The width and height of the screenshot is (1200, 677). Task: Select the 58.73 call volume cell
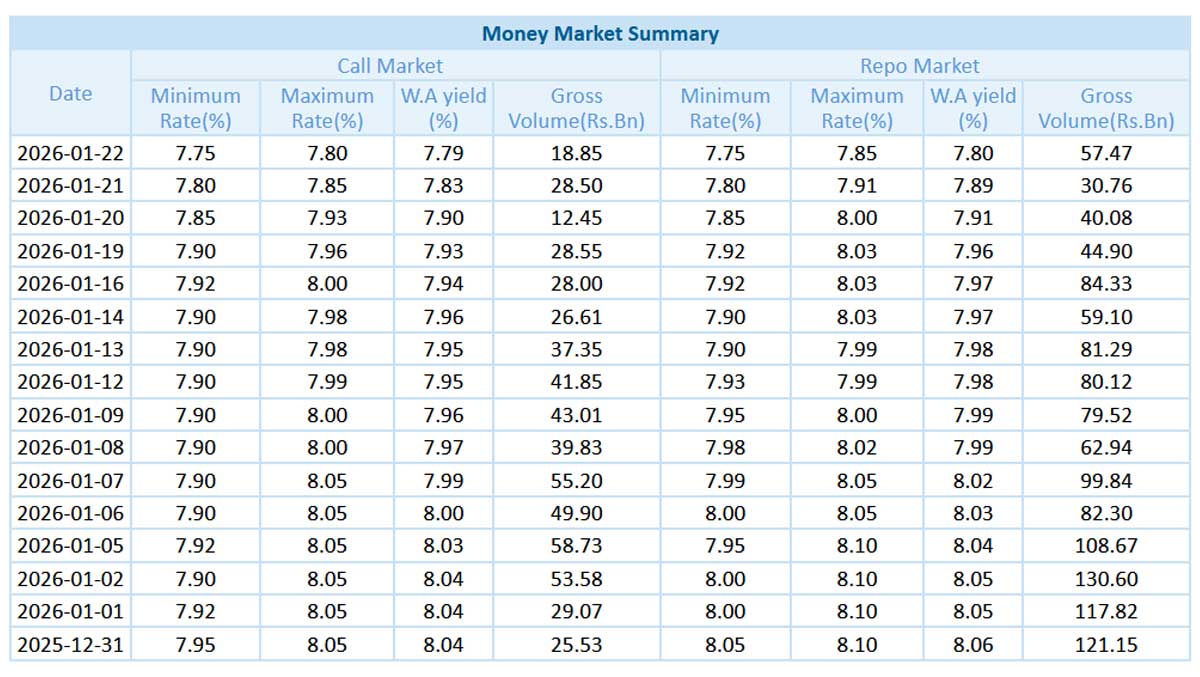[576, 547]
